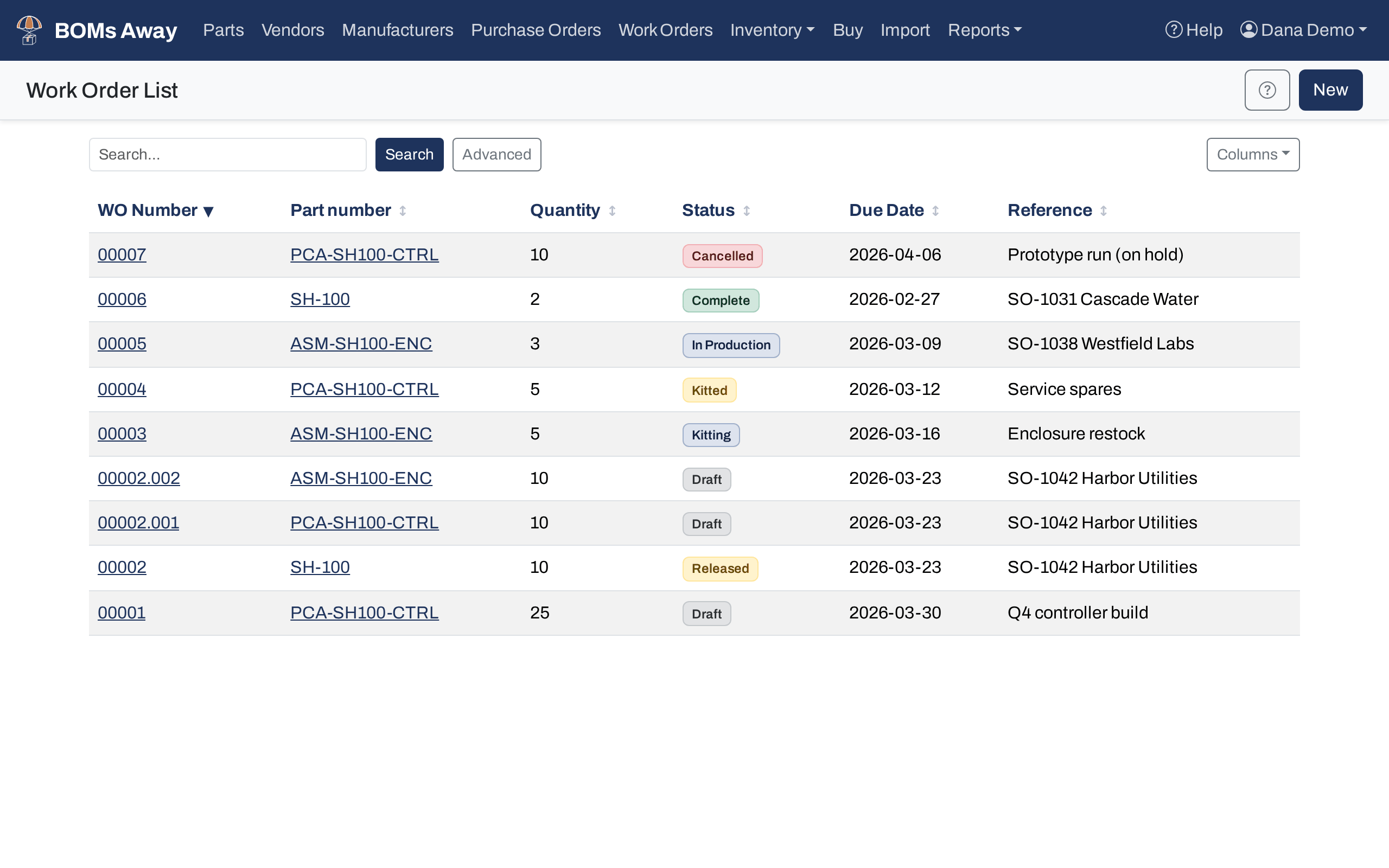Open work order 00005

[122, 343]
